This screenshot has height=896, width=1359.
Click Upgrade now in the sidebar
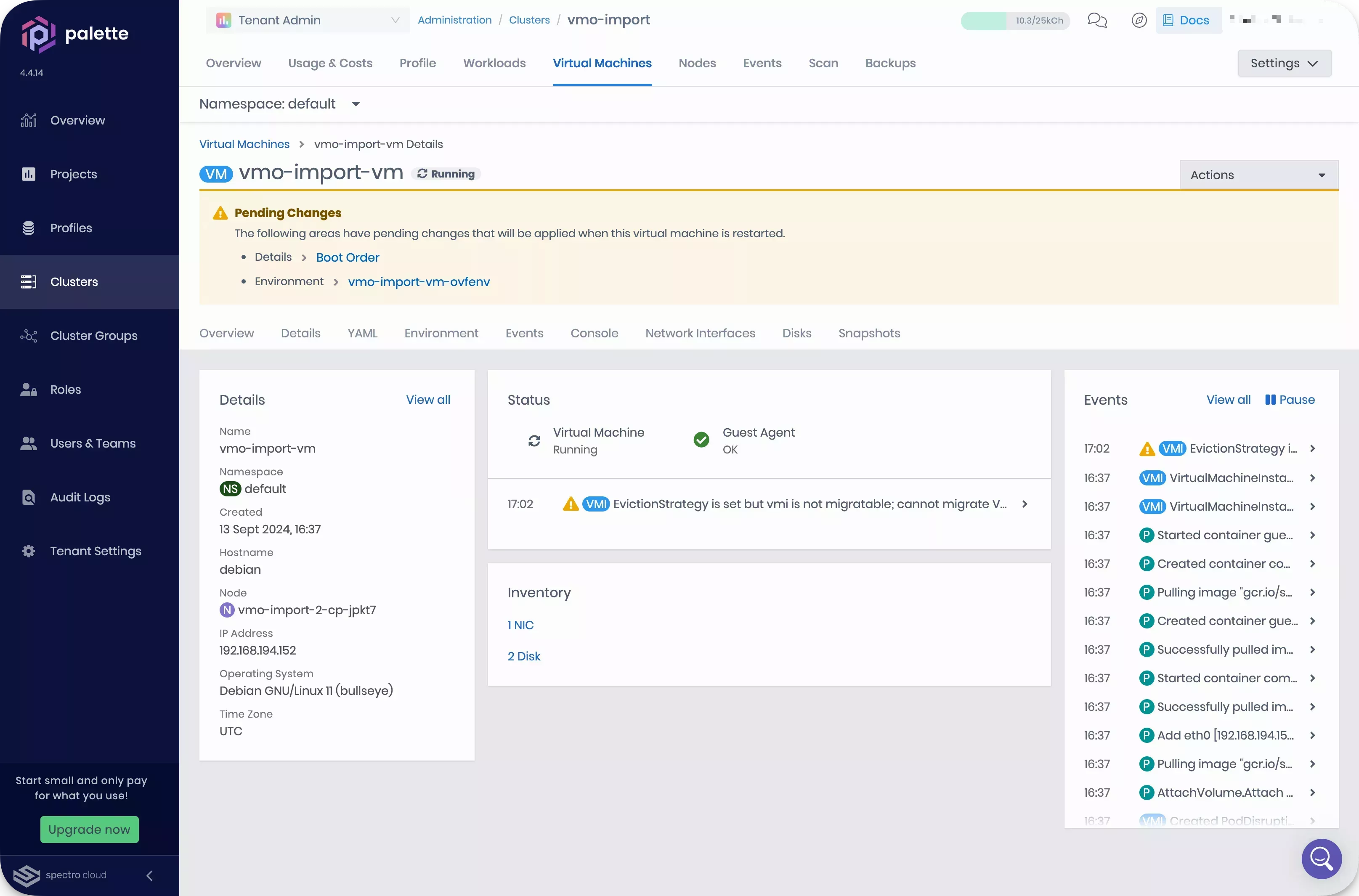point(89,829)
